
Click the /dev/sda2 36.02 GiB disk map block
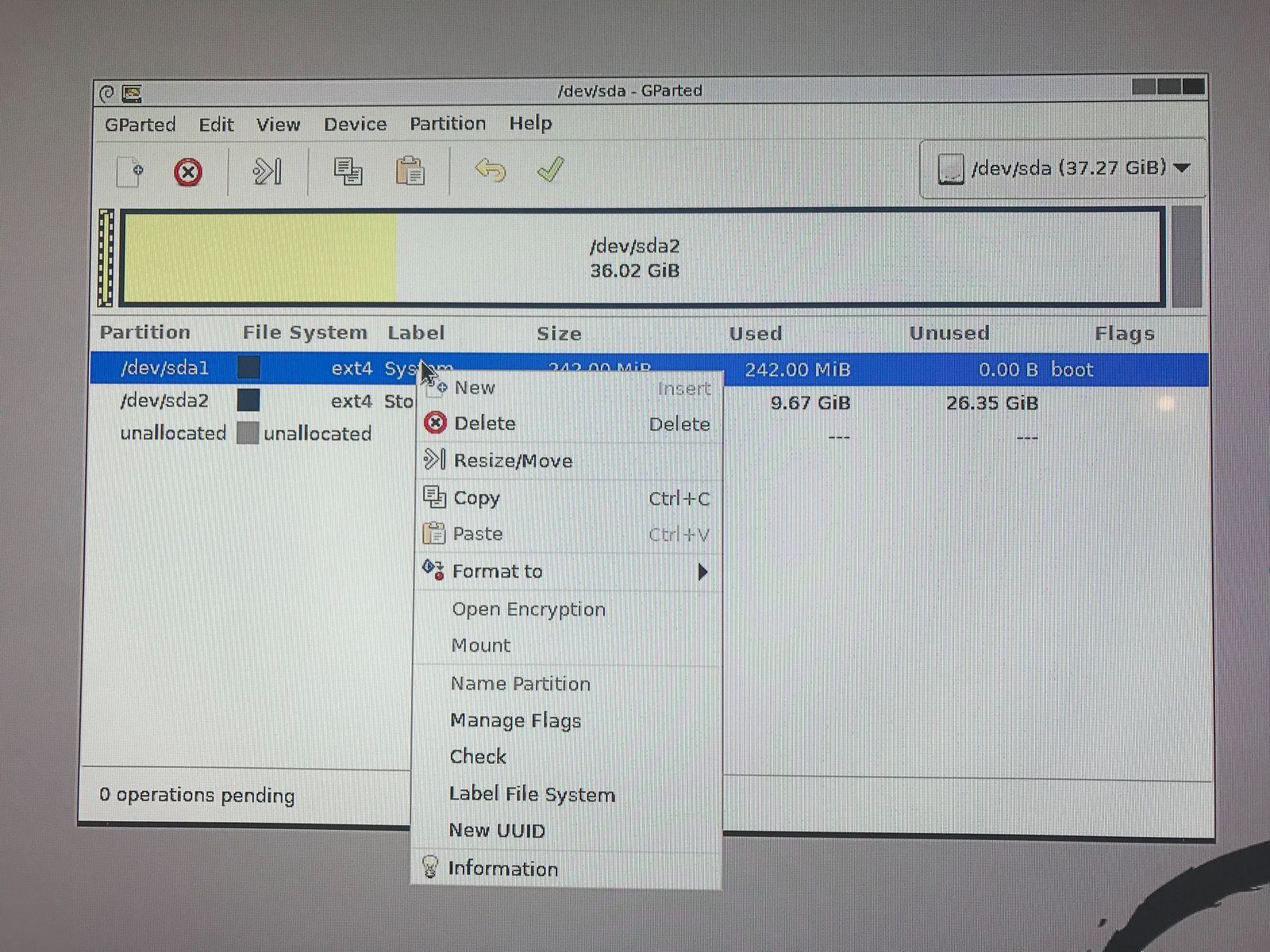click(642, 257)
